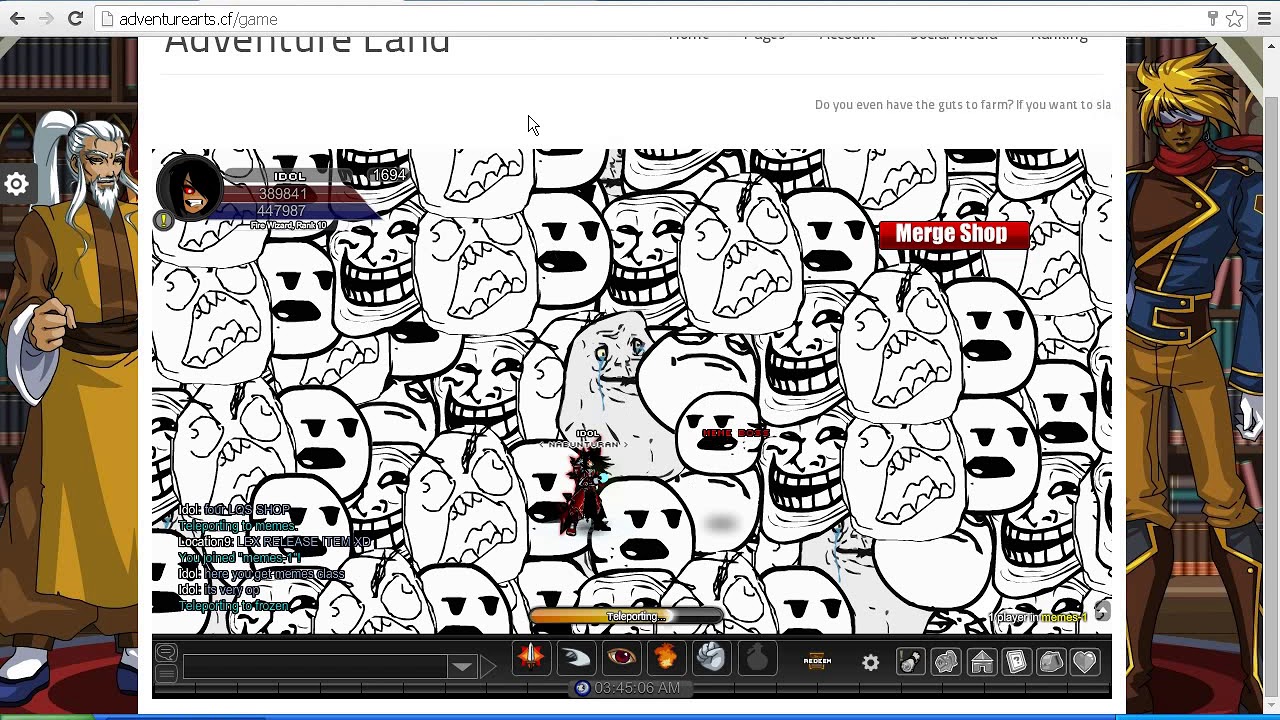Click chat line "Teleporting to memes."
This screenshot has height=720, width=1280.
(238, 526)
